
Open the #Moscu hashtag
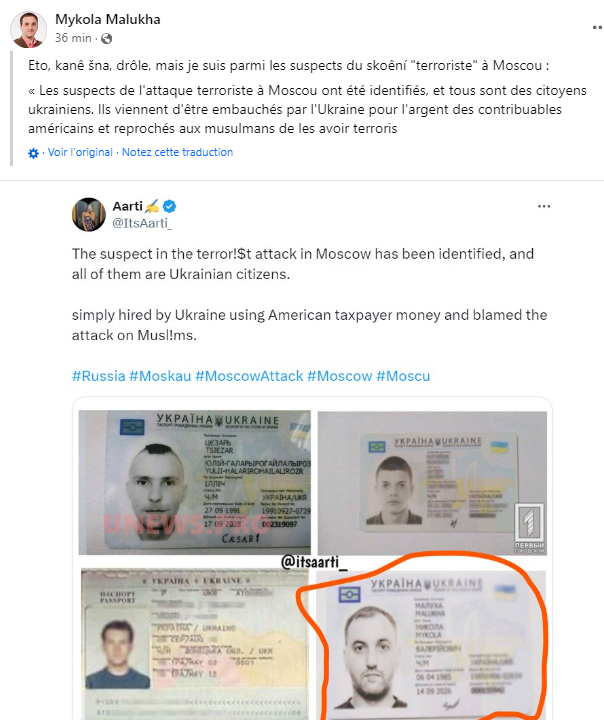pyautogui.click(x=403, y=376)
